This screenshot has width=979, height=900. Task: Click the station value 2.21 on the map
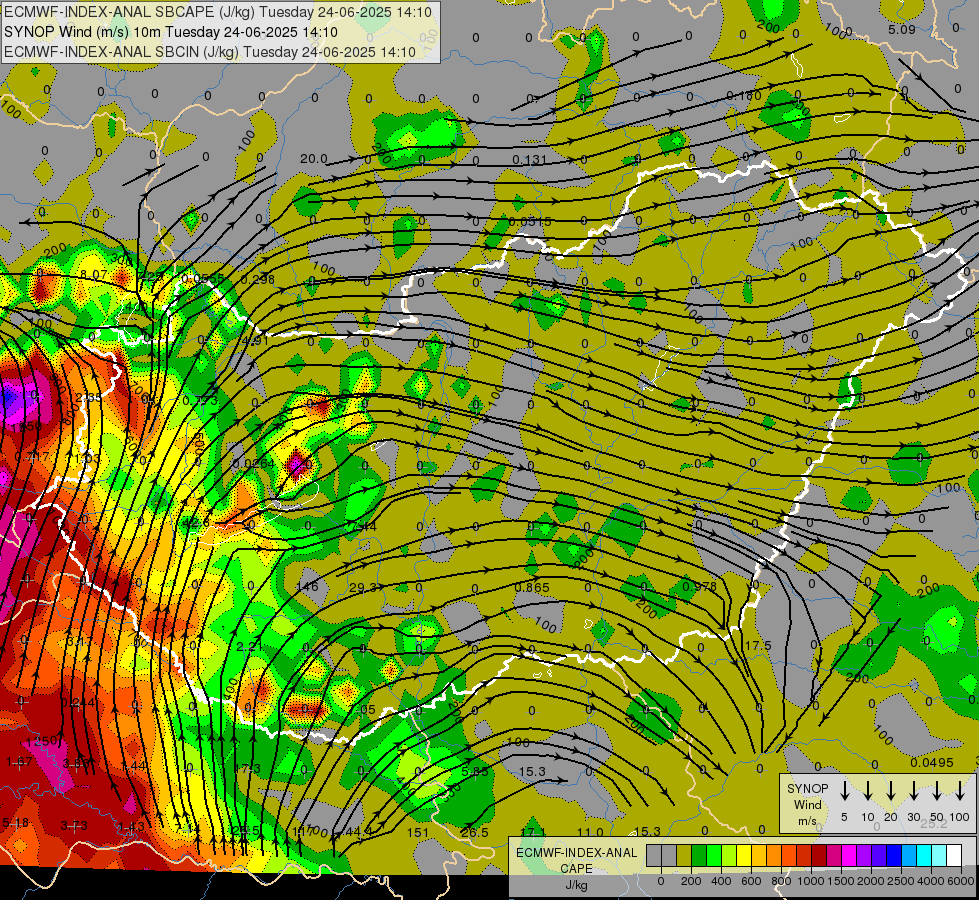pyautogui.click(x=250, y=646)
